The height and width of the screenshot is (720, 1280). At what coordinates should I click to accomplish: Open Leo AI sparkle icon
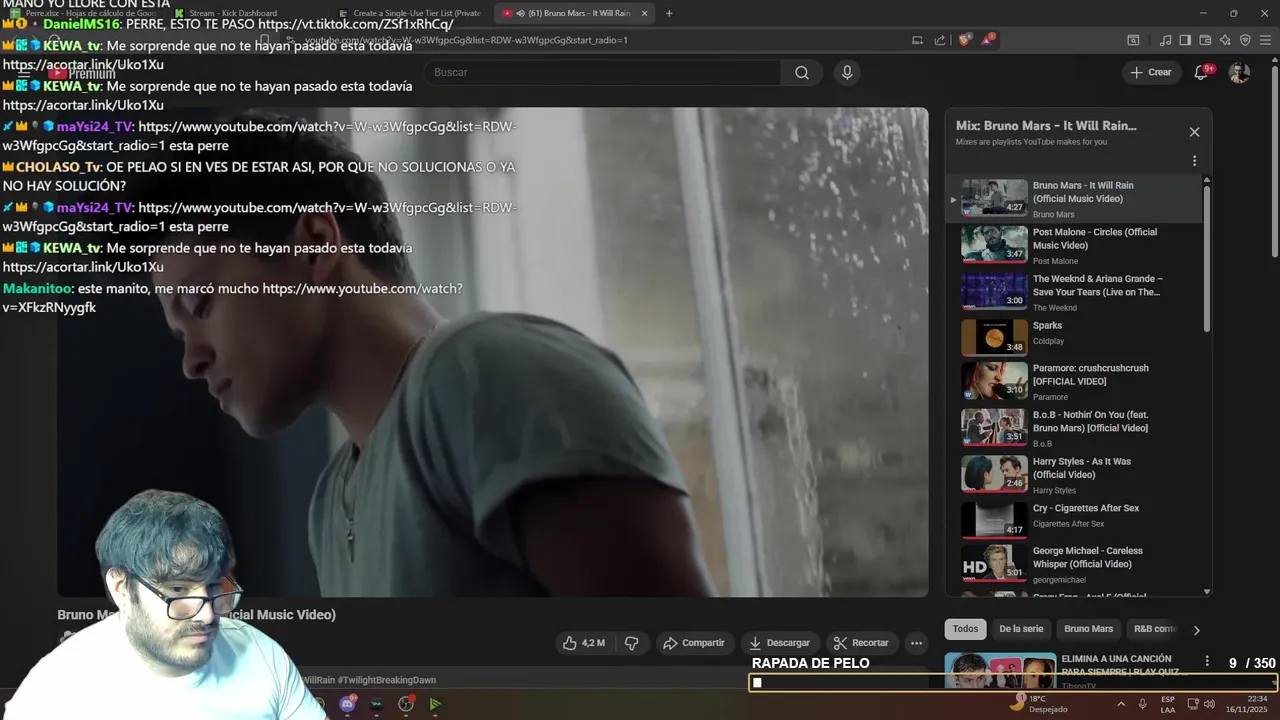pyautogui.click(x=1225, y=40)
